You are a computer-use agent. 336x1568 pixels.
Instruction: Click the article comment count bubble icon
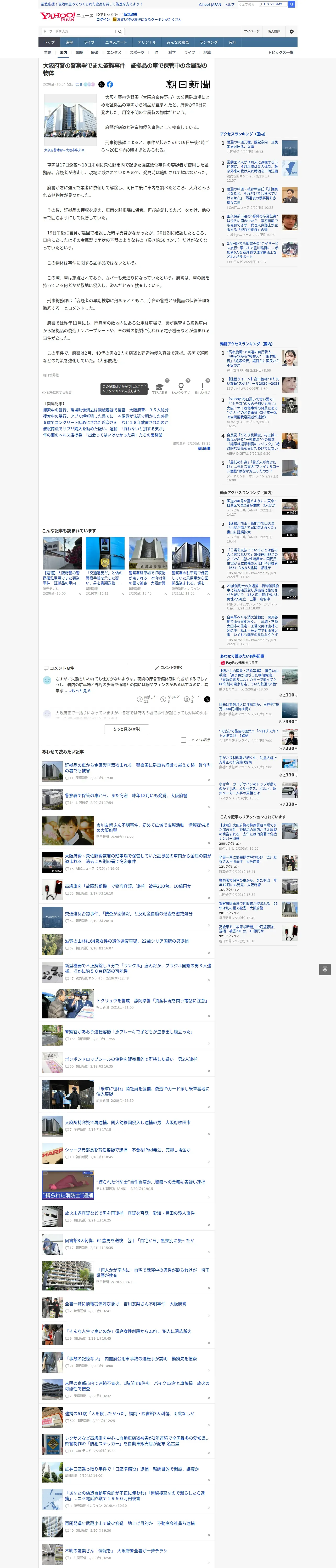coord(79,85)
